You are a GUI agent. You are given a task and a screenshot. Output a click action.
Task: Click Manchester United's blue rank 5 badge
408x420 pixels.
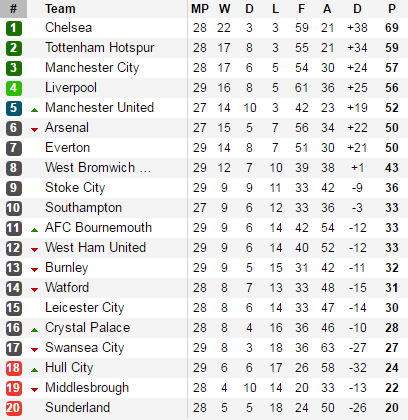coord(14,108)
